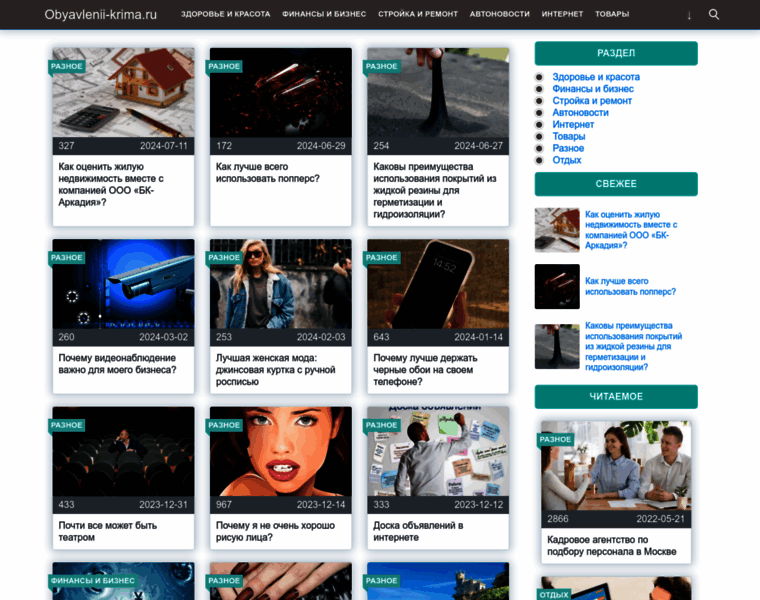The height and width of the screenshot is (600, 760).
Task: Open Стройка и ремонт in top menu
Action: (x=418, y=14)
